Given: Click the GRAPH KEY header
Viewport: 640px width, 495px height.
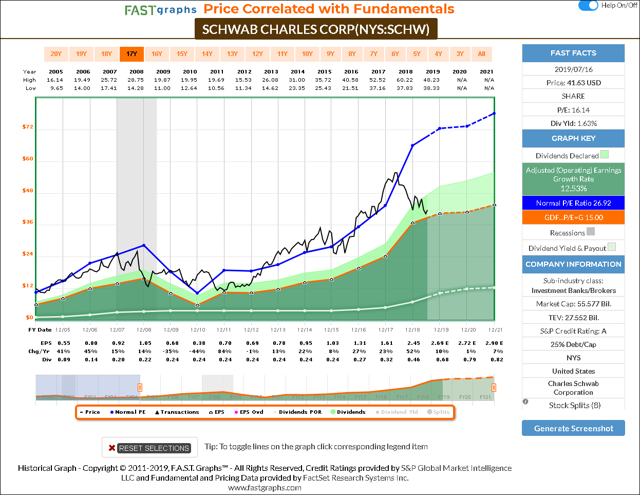Looking at the screenshot, I should tap(573, 138).
